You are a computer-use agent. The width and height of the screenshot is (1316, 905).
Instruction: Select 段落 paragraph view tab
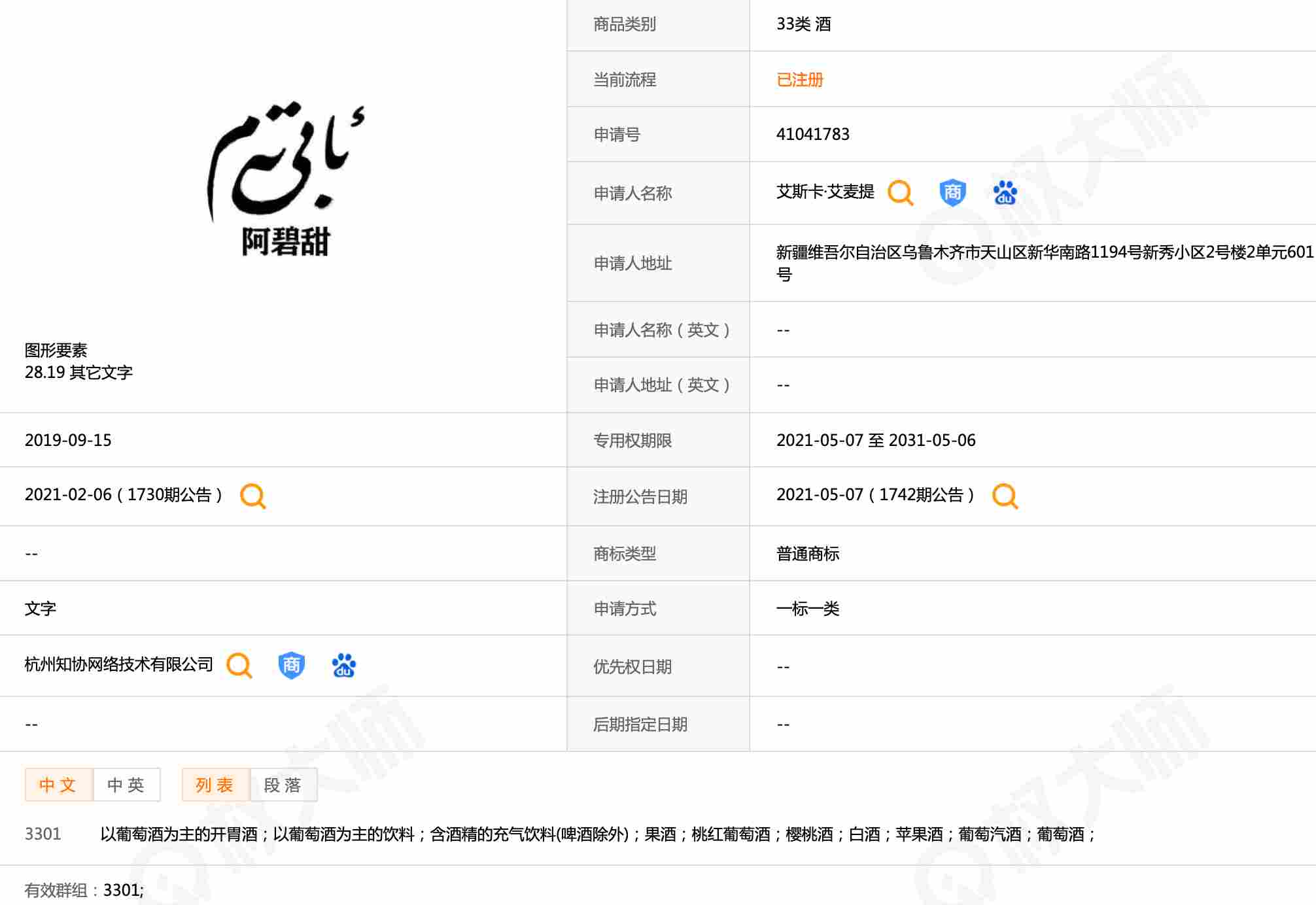point(283,785)
